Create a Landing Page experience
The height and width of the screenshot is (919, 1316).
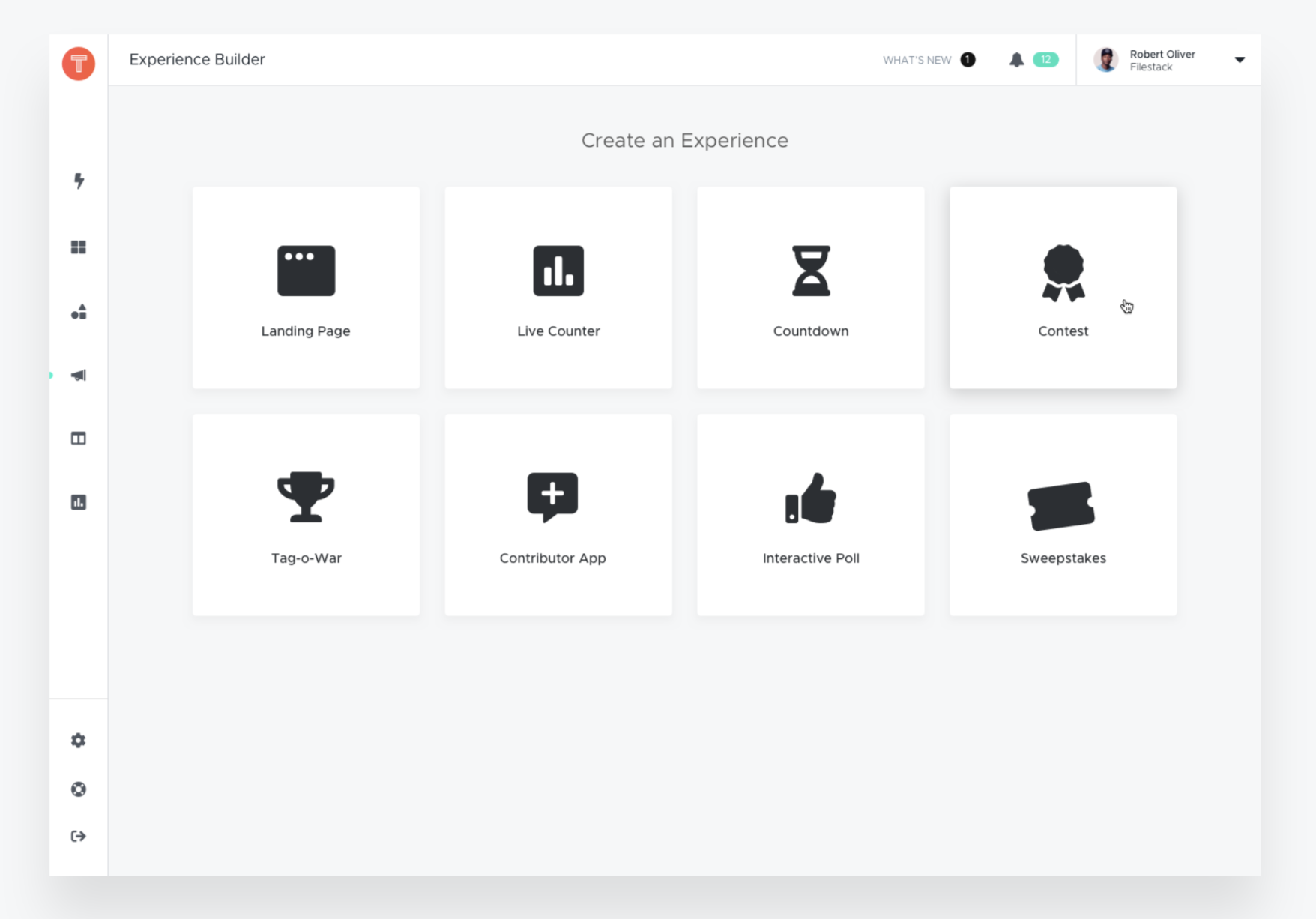coord(305,288)
